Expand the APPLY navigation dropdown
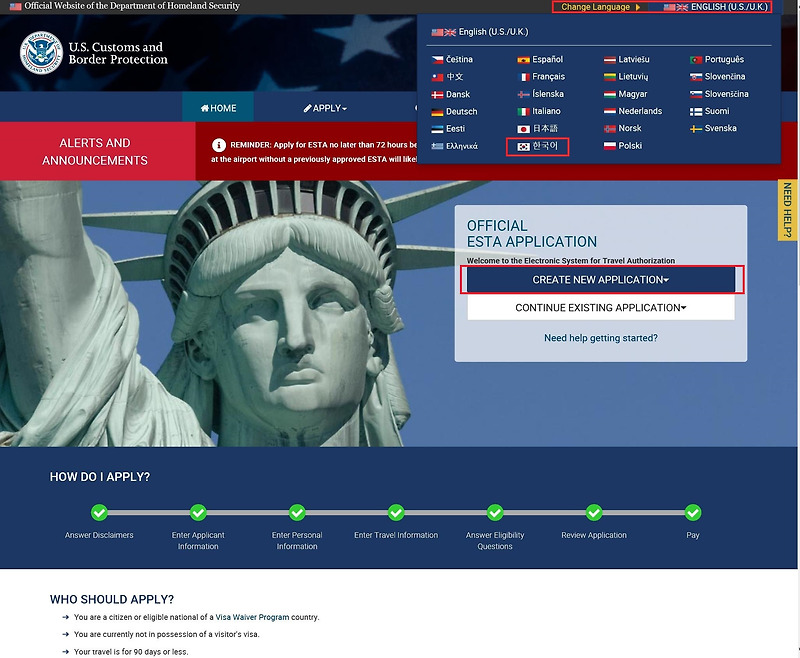 (x=325, y=108)
